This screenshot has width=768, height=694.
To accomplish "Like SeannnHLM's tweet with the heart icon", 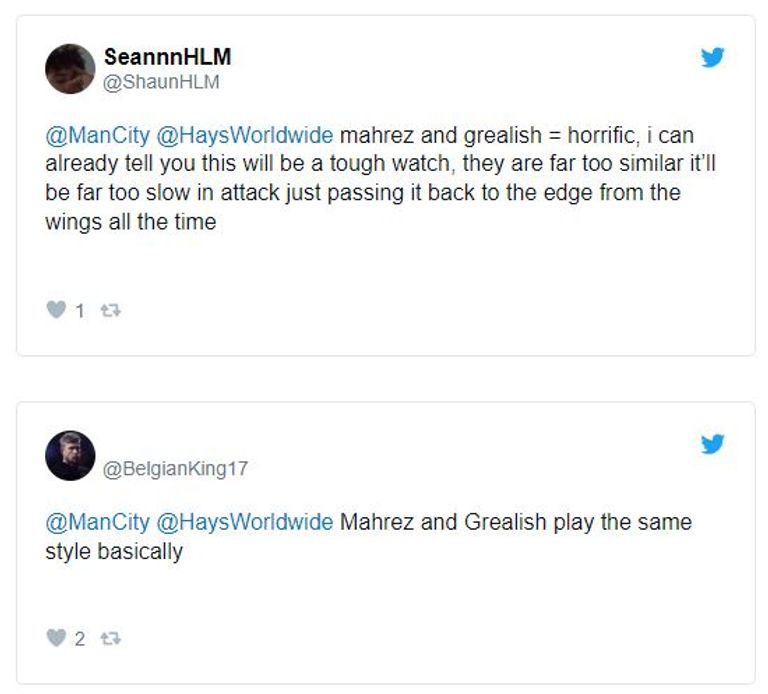I will pos(56,311).
